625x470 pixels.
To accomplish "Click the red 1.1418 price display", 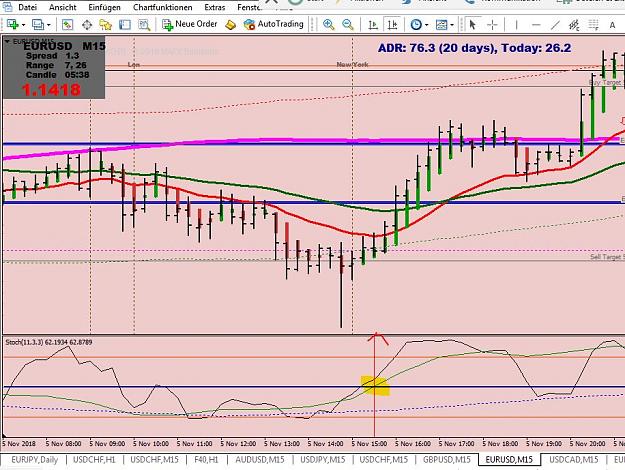I will pos(51,90).
